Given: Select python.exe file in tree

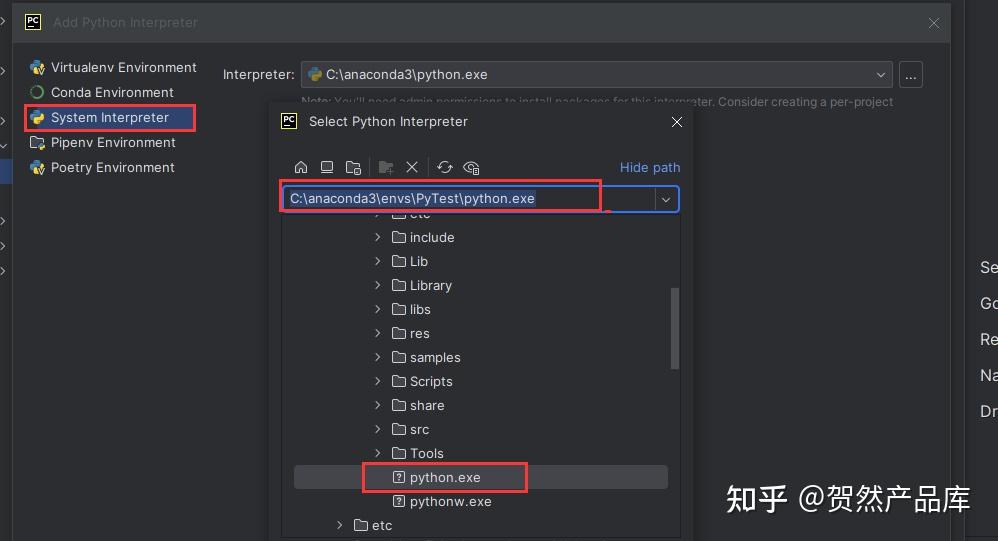Looking at the screenshot, I should click(x=481, y=477).
